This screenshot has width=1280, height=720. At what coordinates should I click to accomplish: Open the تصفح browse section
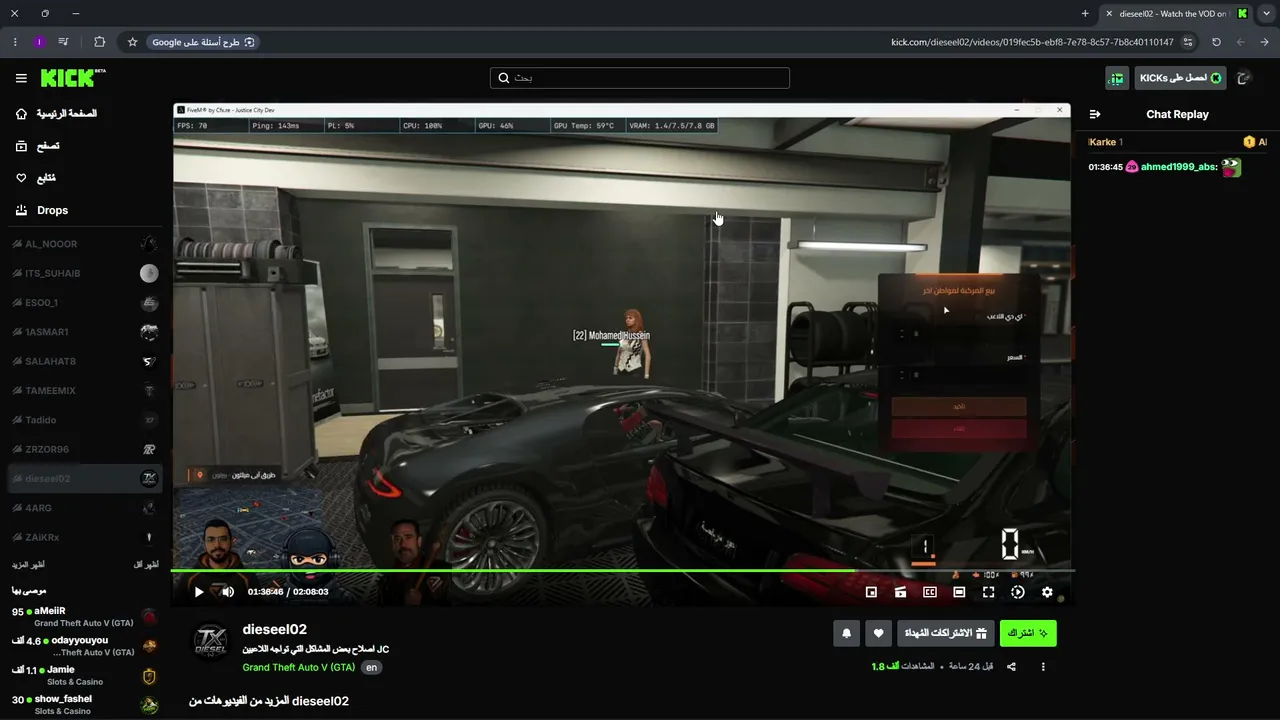(37, 146)
